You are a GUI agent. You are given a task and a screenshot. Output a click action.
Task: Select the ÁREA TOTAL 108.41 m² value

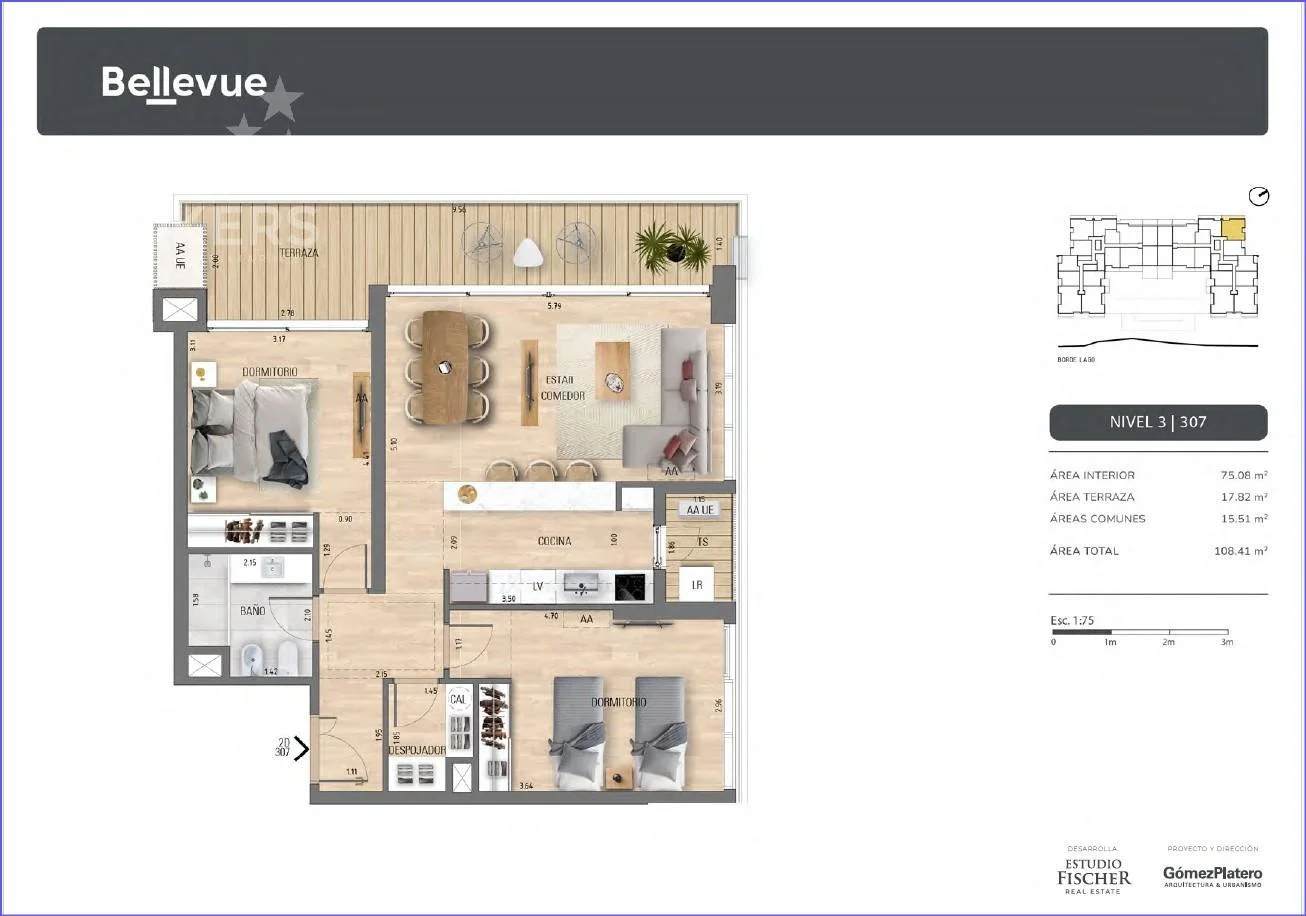point(1240,551)
